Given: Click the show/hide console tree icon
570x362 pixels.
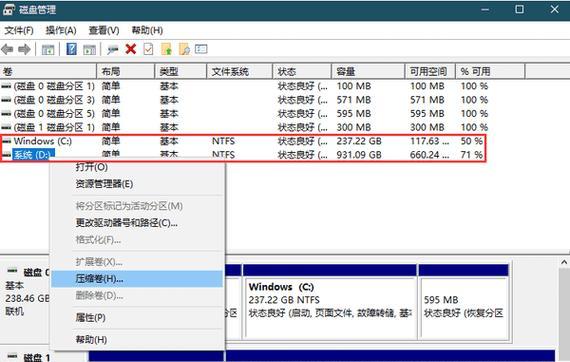Looking at the screenshot, I should pyautogui.click(x=48, y=49).
